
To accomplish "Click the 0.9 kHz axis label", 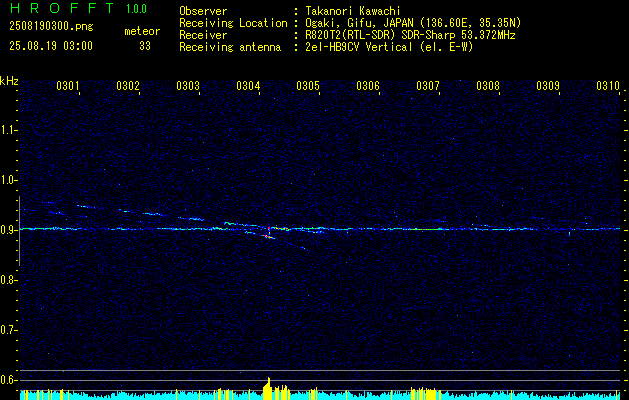I will [8, 230].
